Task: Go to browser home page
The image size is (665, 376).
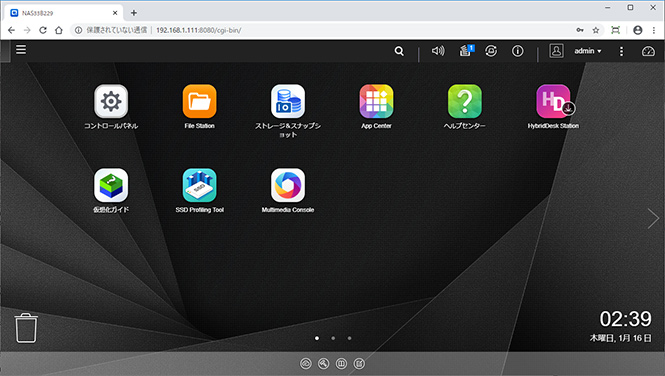Action: [x=59, y=30]
